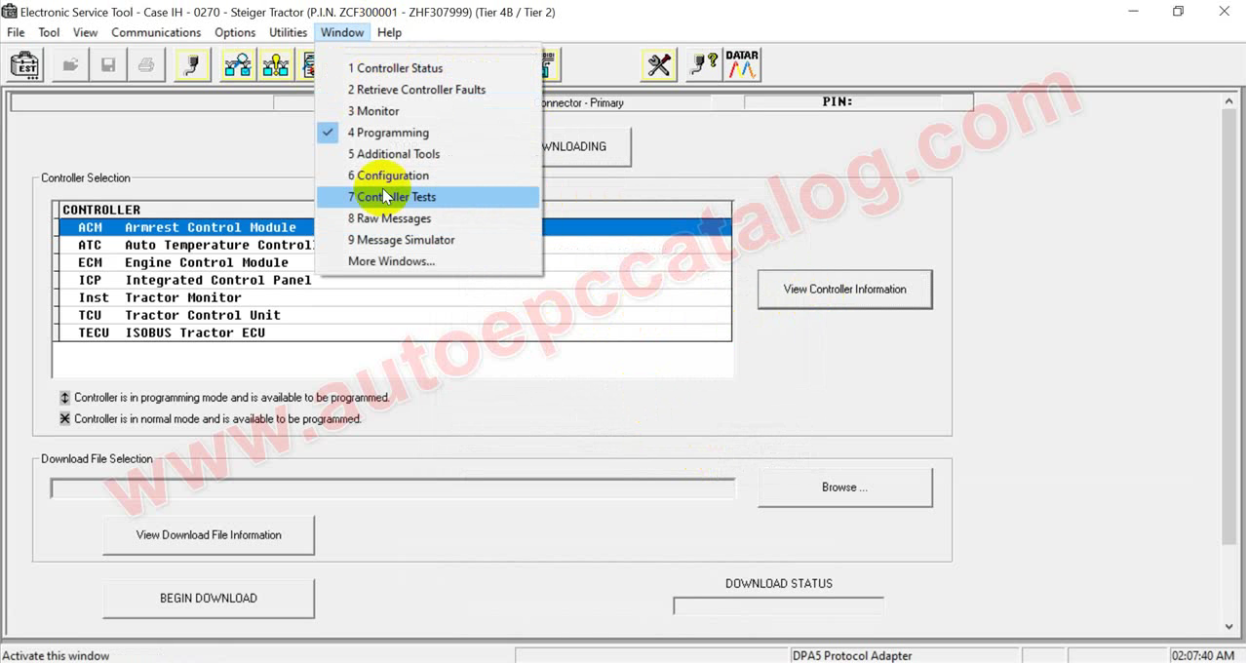This screenshot has width=1246, height=663.
Task: Click the Browse... button
Action: [845, 488]
